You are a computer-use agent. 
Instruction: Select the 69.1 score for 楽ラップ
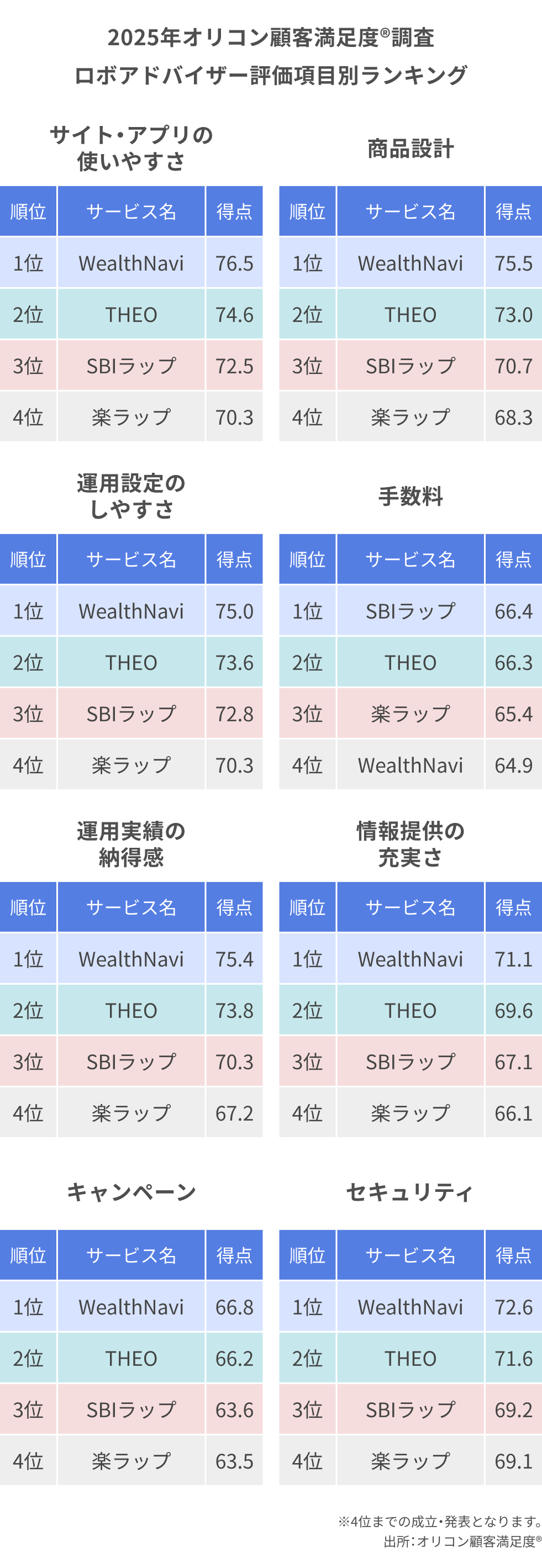click(513, 1461)
